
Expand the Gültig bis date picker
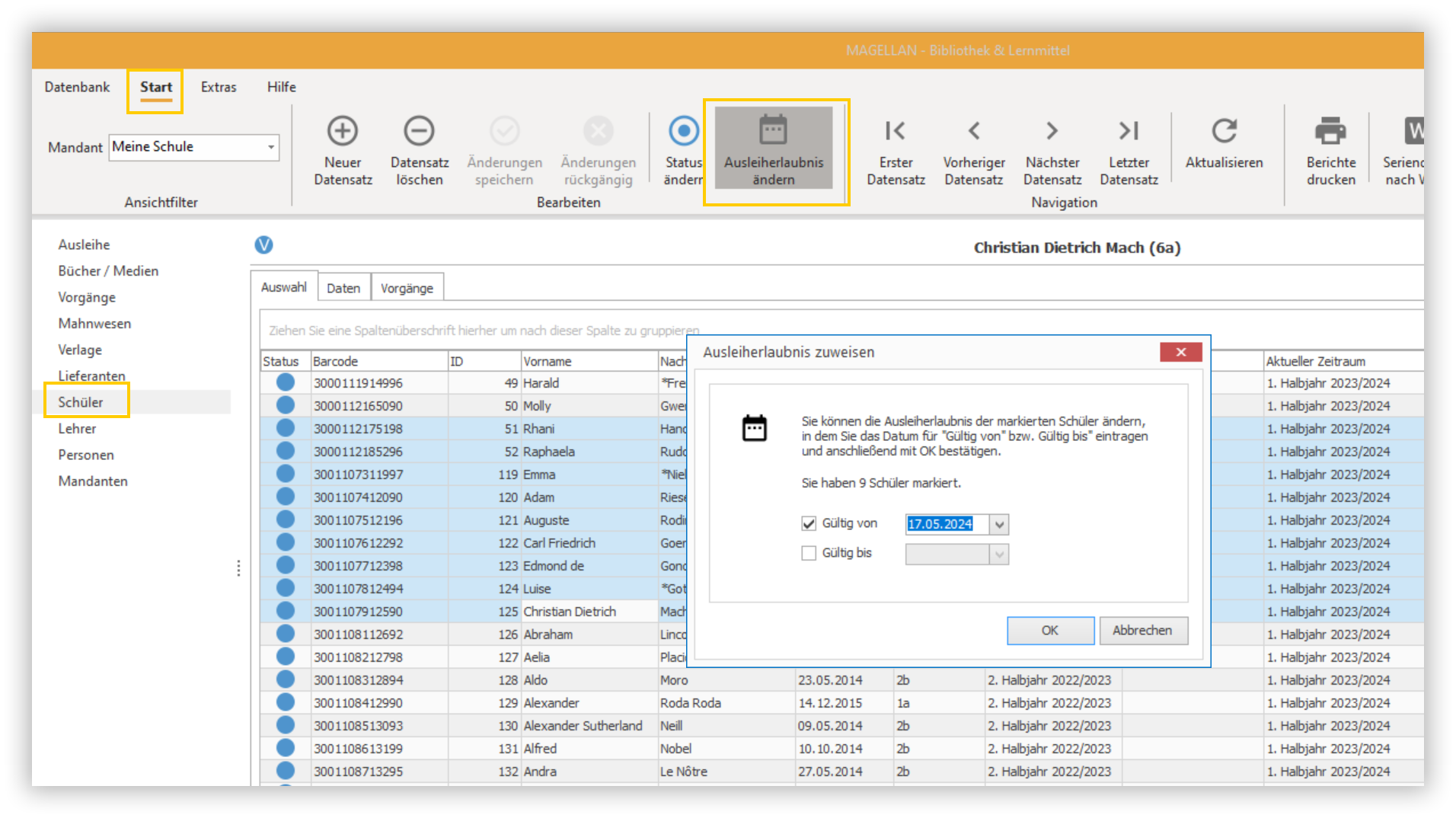[999, 554]
